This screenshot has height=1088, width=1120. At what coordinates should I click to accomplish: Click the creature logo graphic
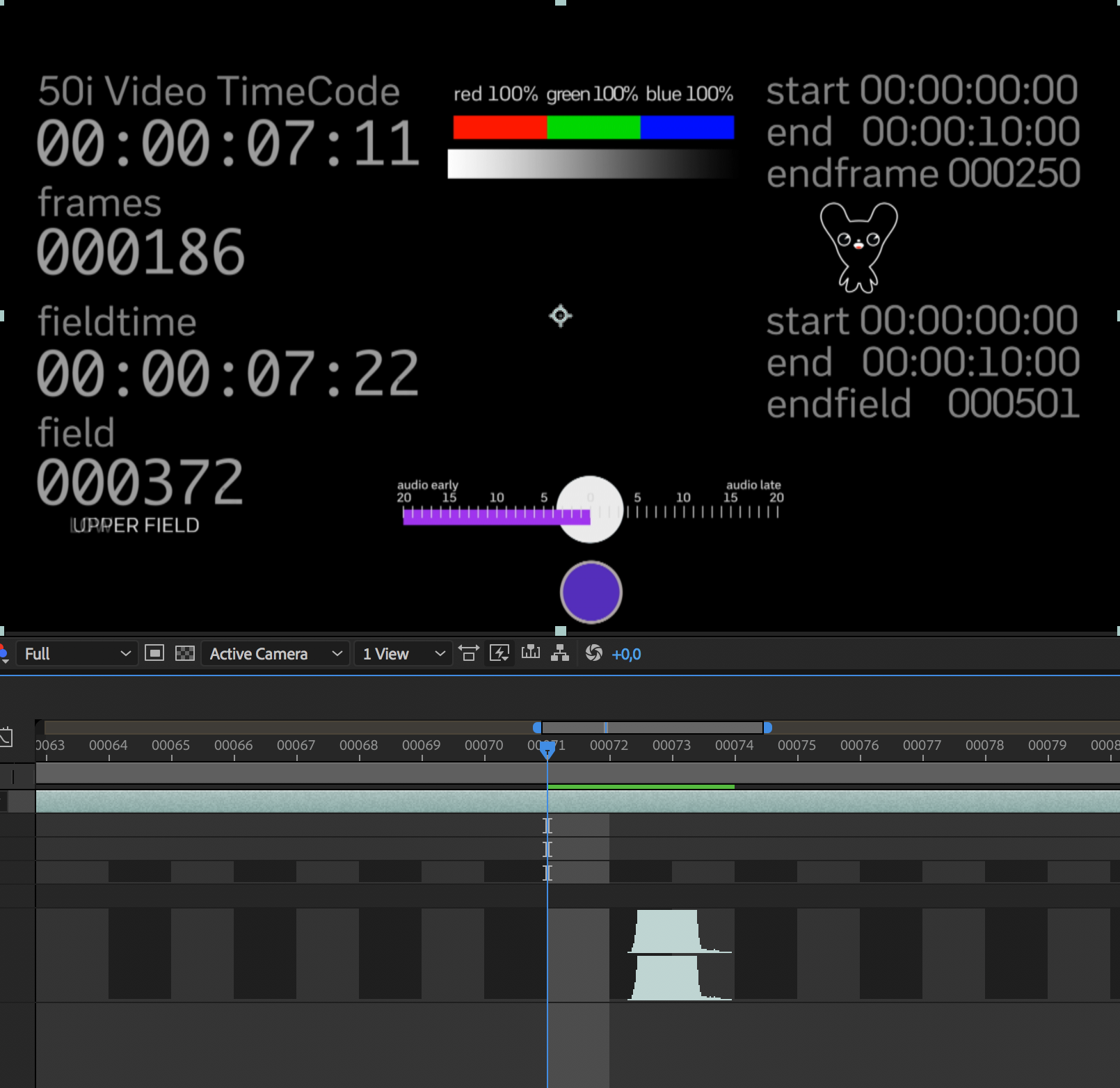tap(859, 248)
